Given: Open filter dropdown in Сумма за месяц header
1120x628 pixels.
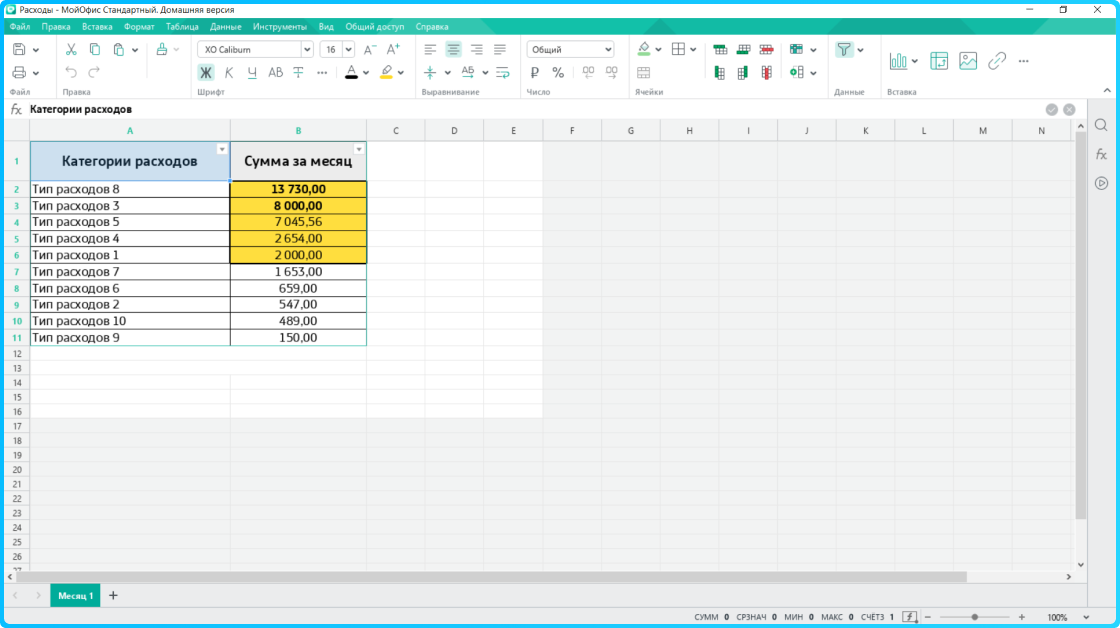Looking at the screenshot, I should [359, 149].
